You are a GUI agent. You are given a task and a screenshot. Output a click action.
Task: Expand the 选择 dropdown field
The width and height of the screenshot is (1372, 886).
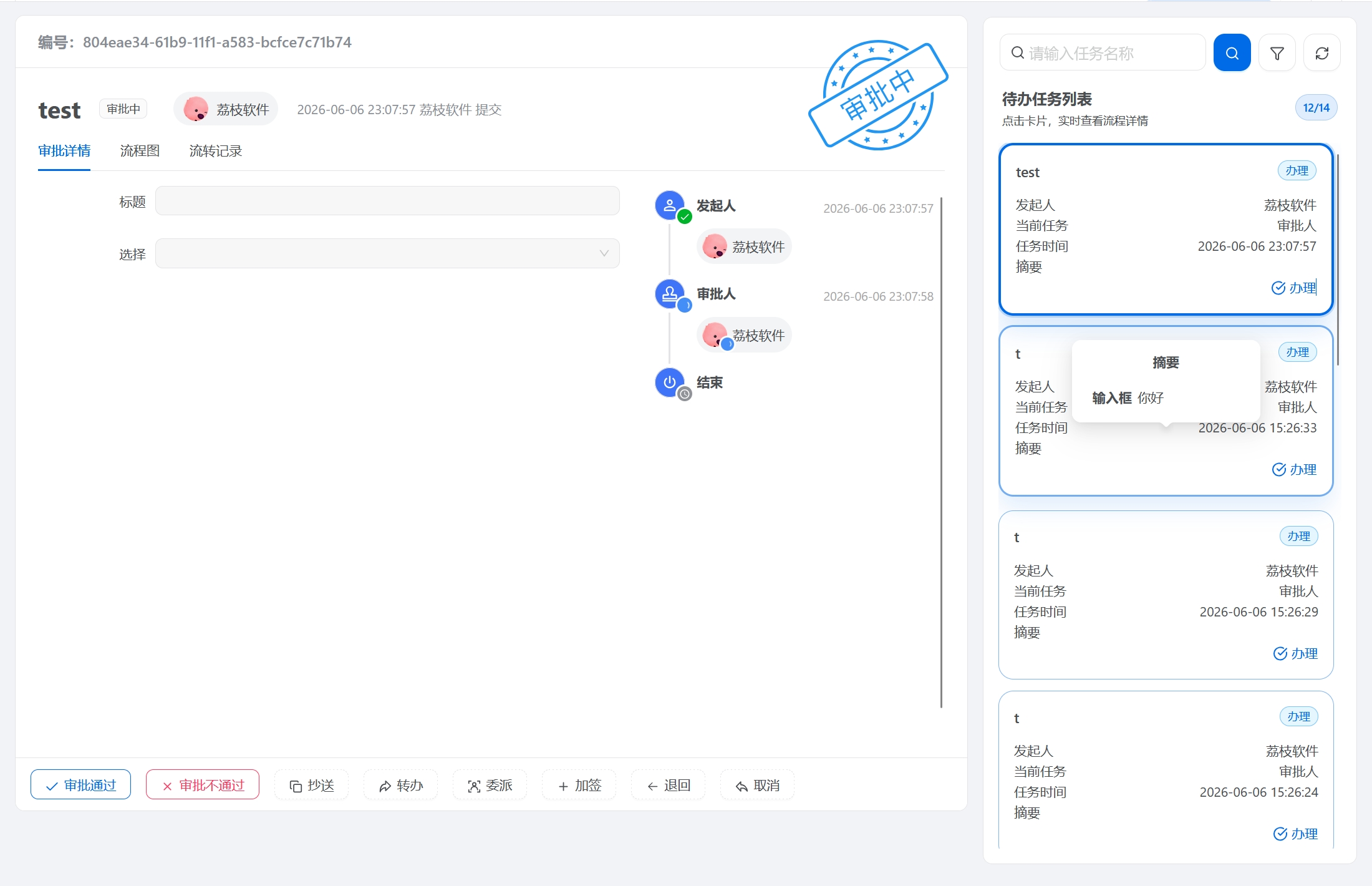click(387, 253)
